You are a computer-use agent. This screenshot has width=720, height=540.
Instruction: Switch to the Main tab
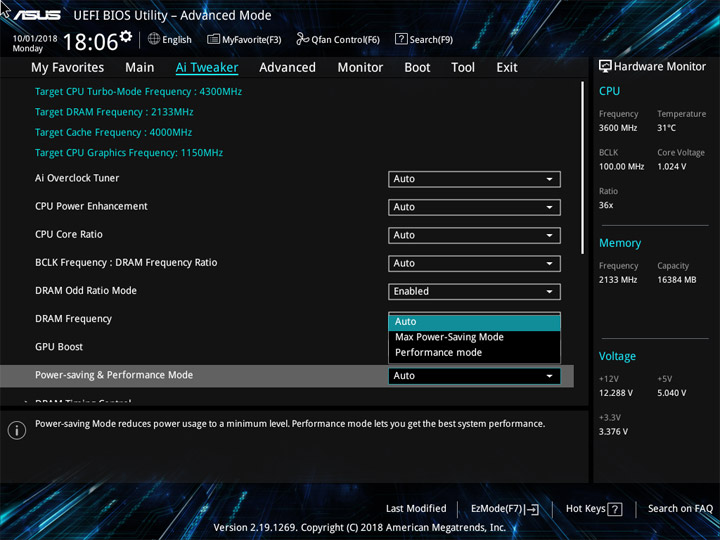coord(140,68)
